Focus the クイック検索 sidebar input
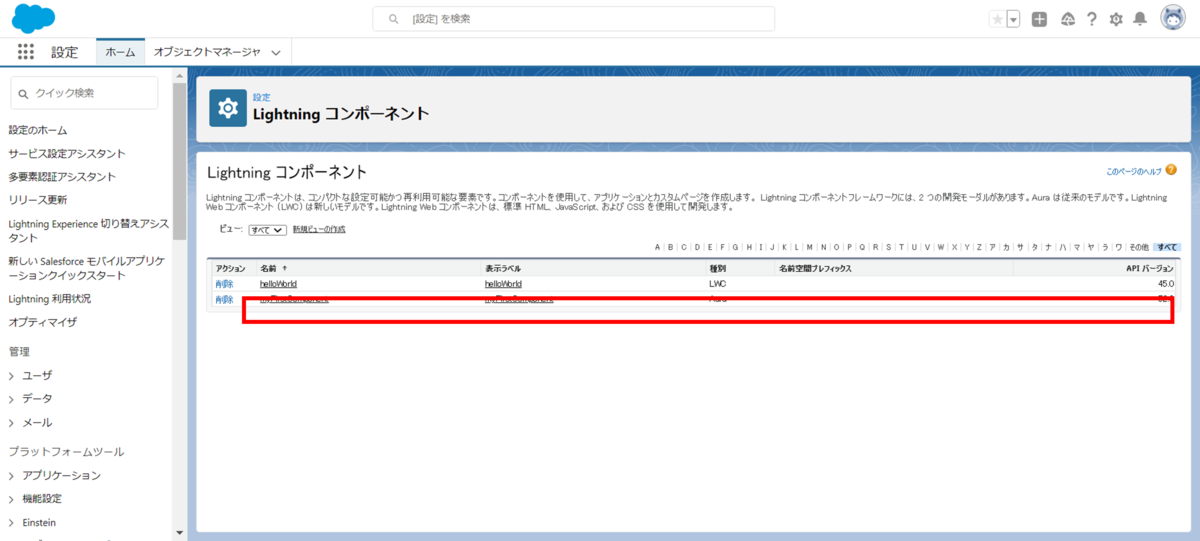This screenshot has height=541, width=1200. [84, 93]
